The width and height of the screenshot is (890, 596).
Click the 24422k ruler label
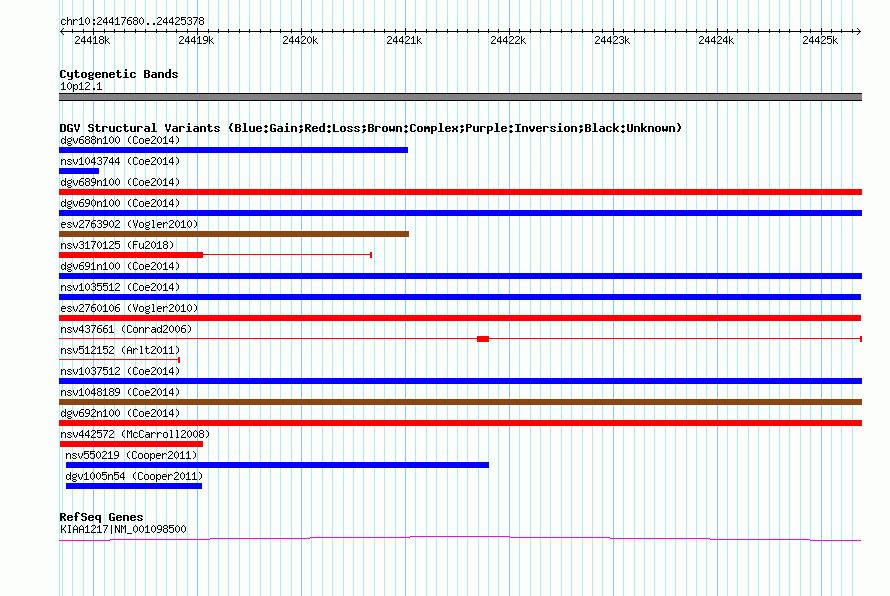click(508, 40)
